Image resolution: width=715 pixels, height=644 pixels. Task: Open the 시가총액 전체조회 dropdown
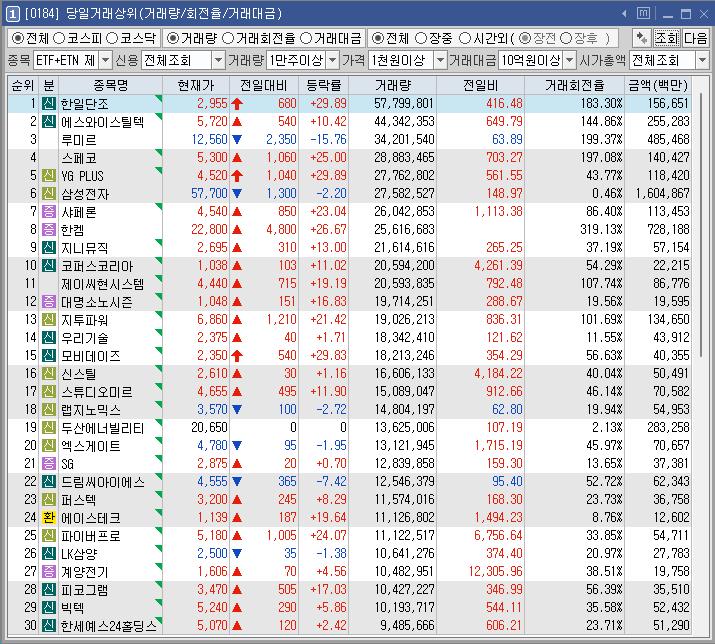(702, 60)
